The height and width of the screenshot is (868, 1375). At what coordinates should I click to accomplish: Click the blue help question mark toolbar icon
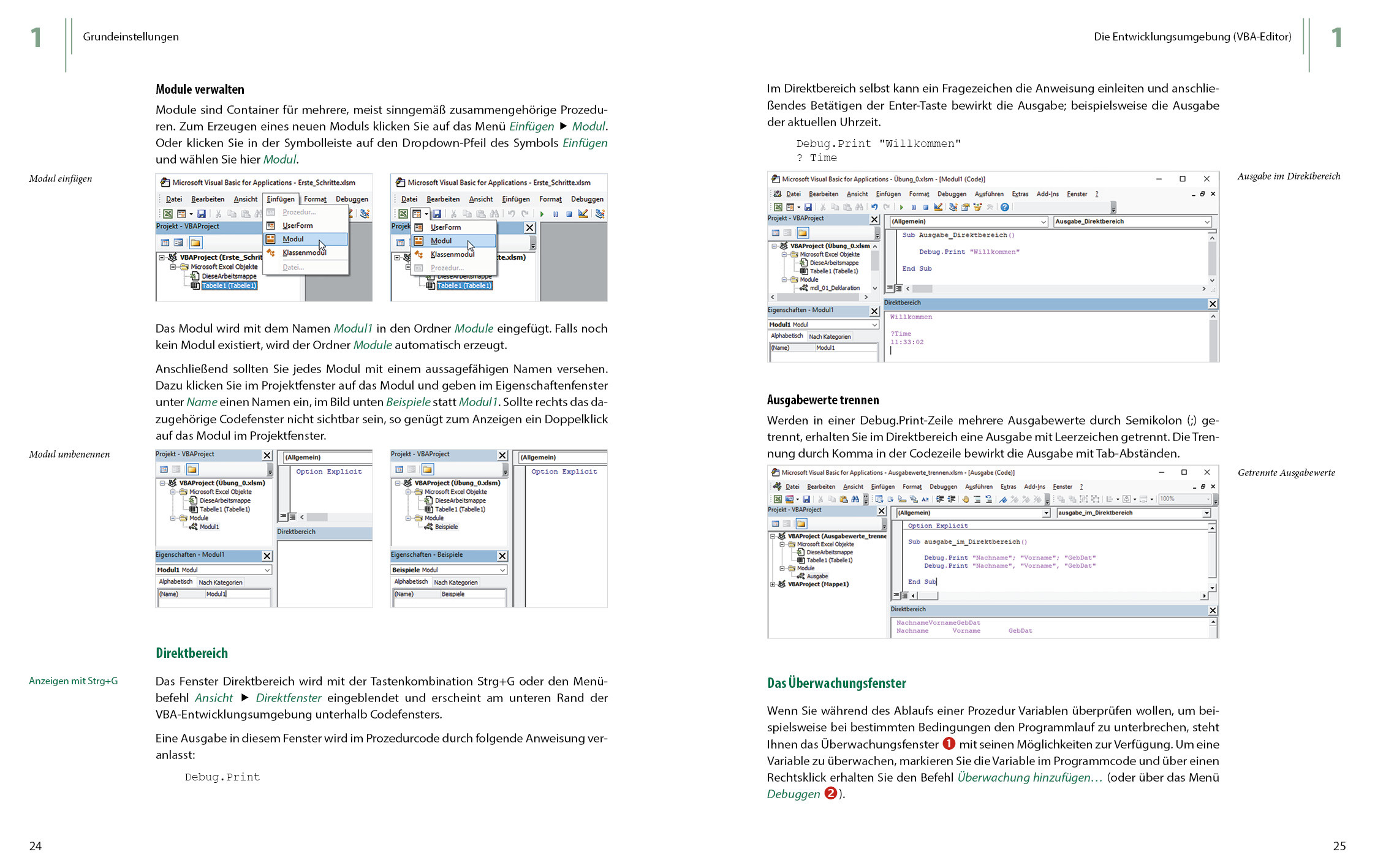pos(1004,207)
